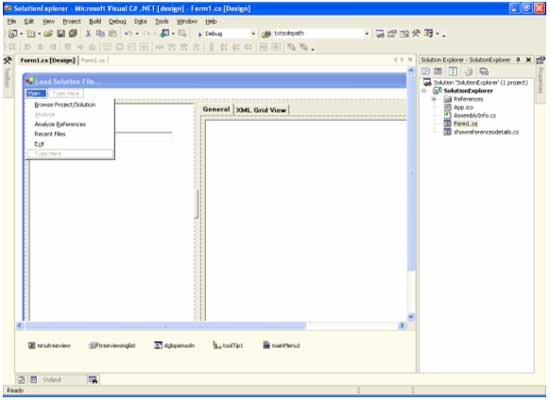Click the designer vertical scrollbar down arrow
550x400 pixels.
click(411, 316)
